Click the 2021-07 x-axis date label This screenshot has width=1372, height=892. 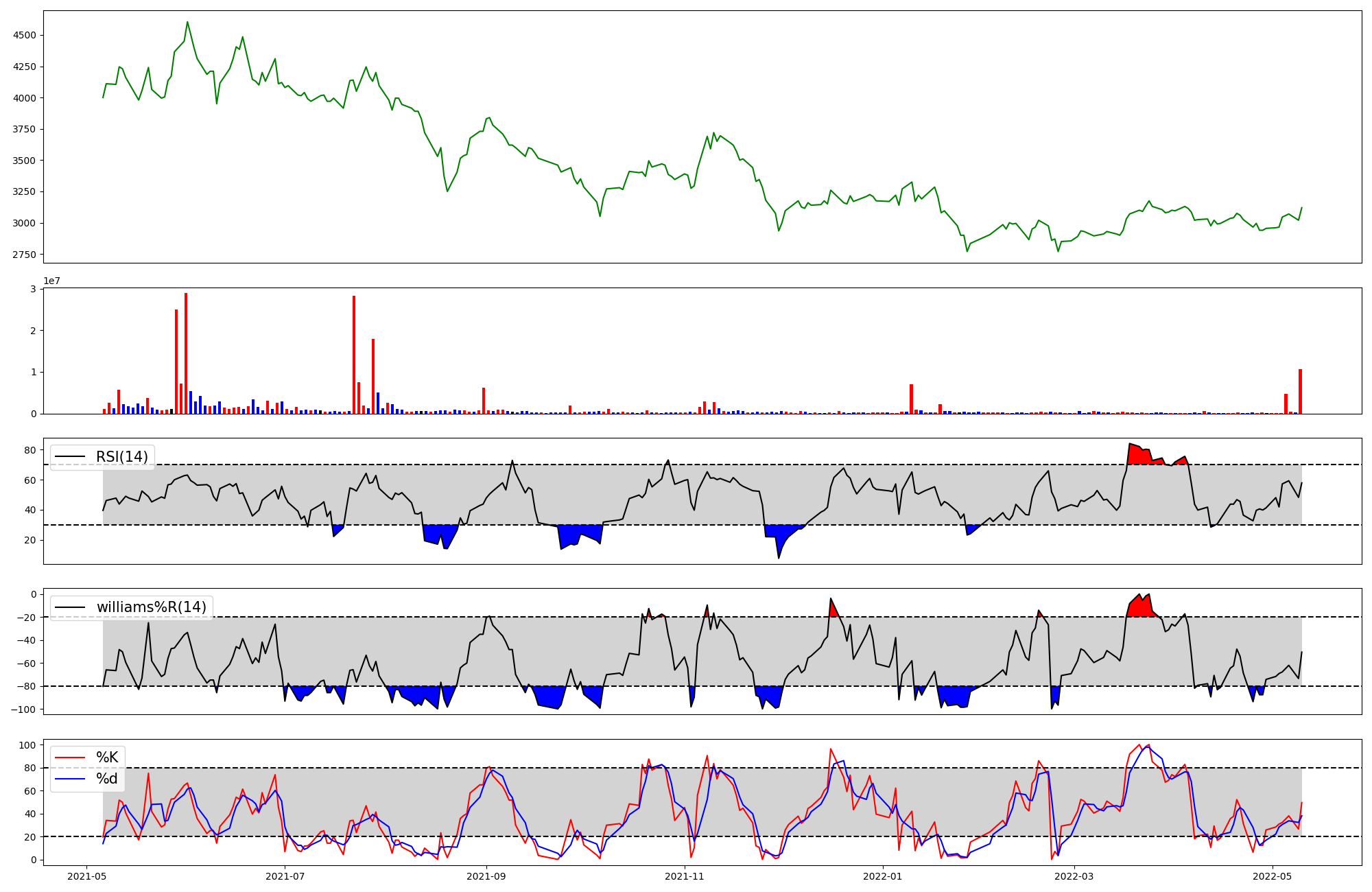285,876
